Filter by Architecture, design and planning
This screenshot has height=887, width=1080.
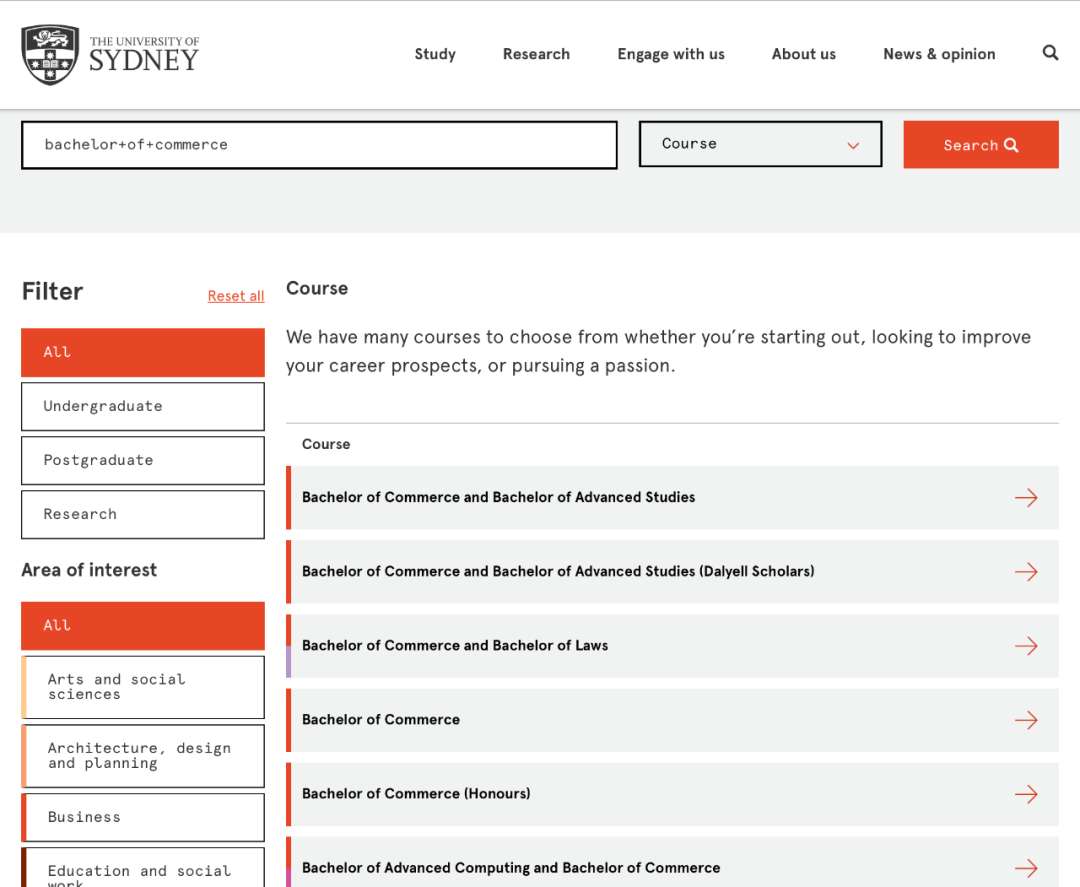click(143, 755)
